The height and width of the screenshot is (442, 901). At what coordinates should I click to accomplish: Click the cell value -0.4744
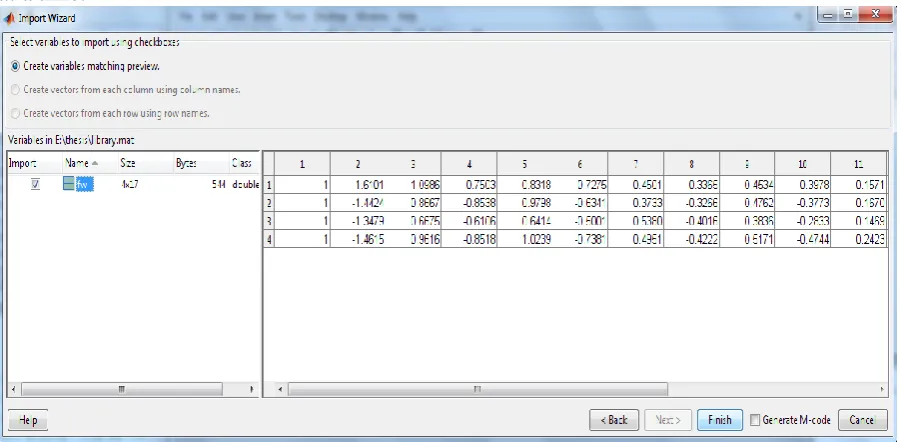(x=803, y=239)
